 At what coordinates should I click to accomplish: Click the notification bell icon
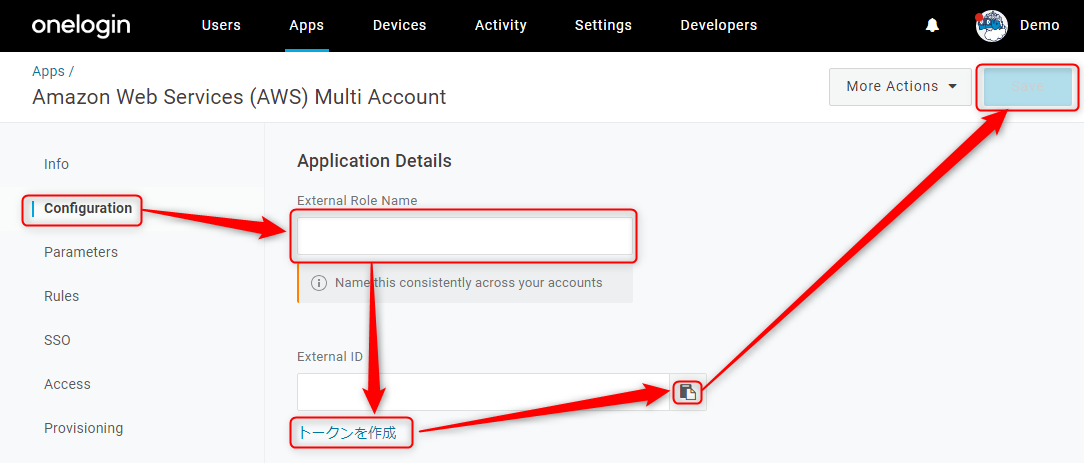point(932,26)
